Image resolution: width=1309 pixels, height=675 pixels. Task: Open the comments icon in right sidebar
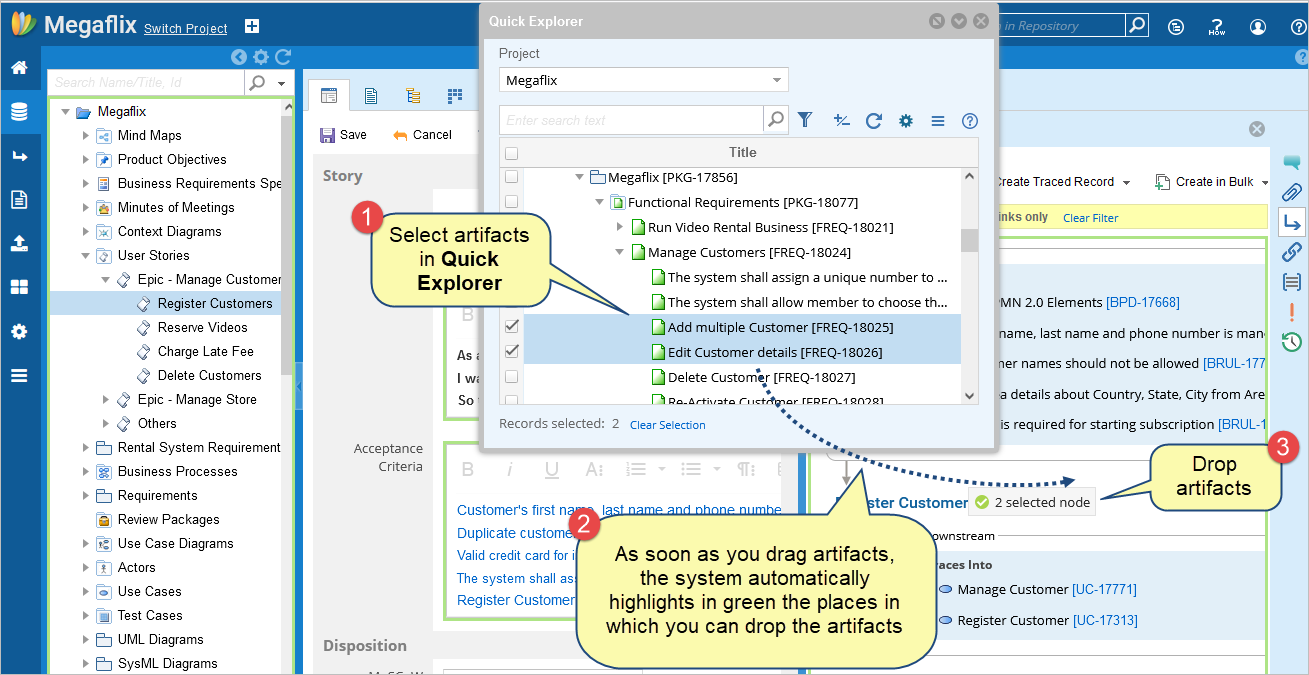(1291, 163)
